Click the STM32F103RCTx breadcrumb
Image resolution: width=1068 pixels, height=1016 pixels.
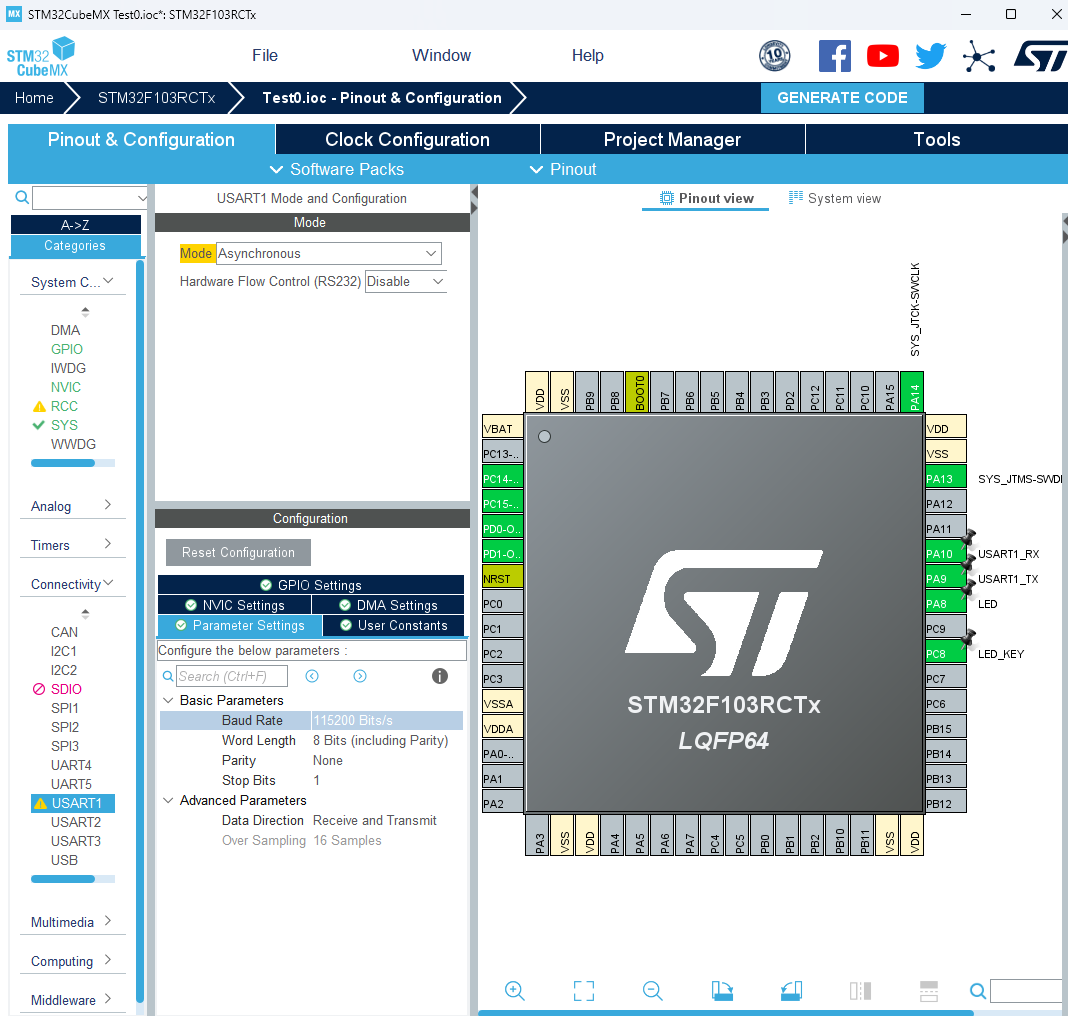(157, 97)
